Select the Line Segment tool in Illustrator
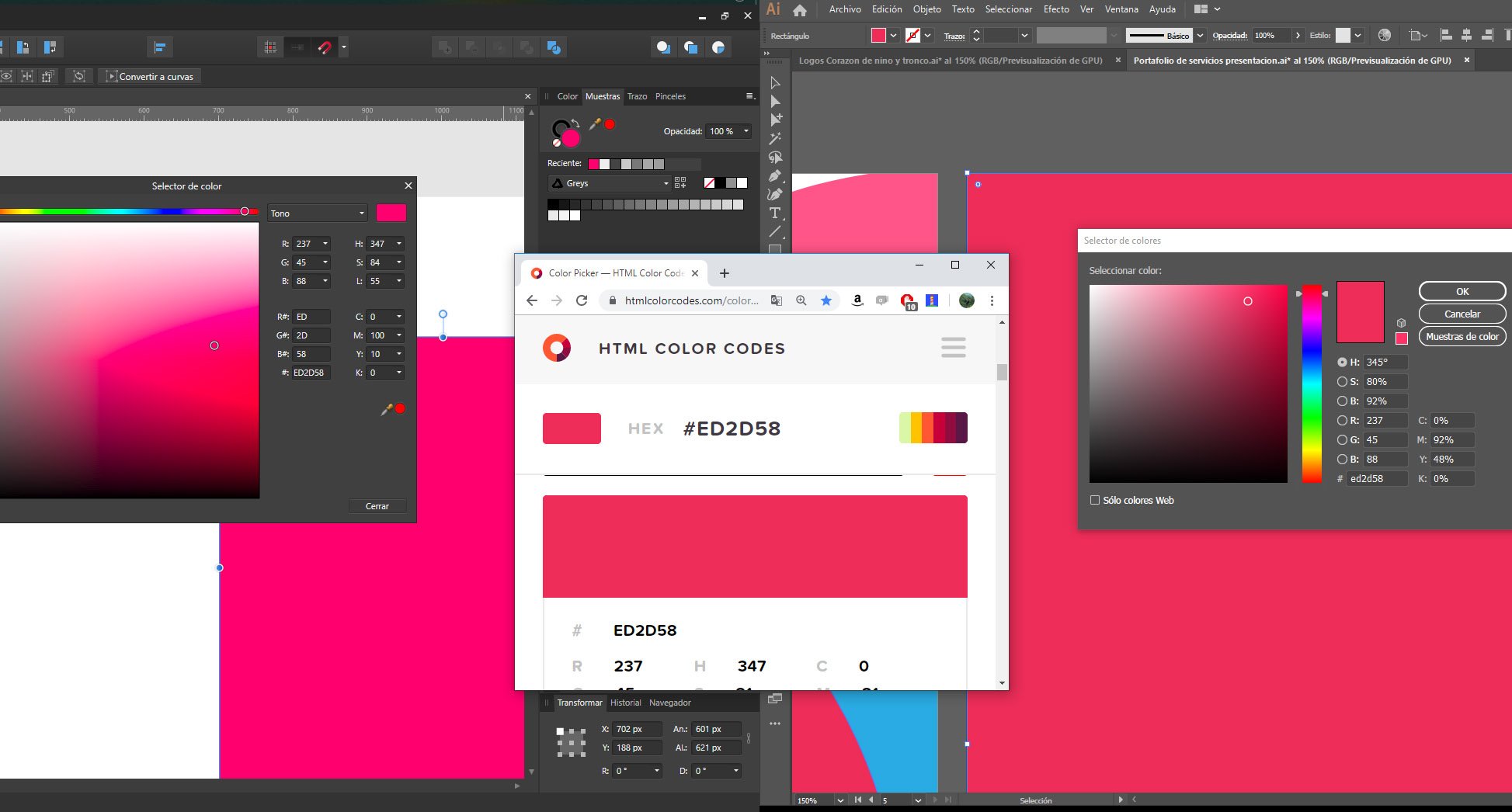 pos(775,231)
